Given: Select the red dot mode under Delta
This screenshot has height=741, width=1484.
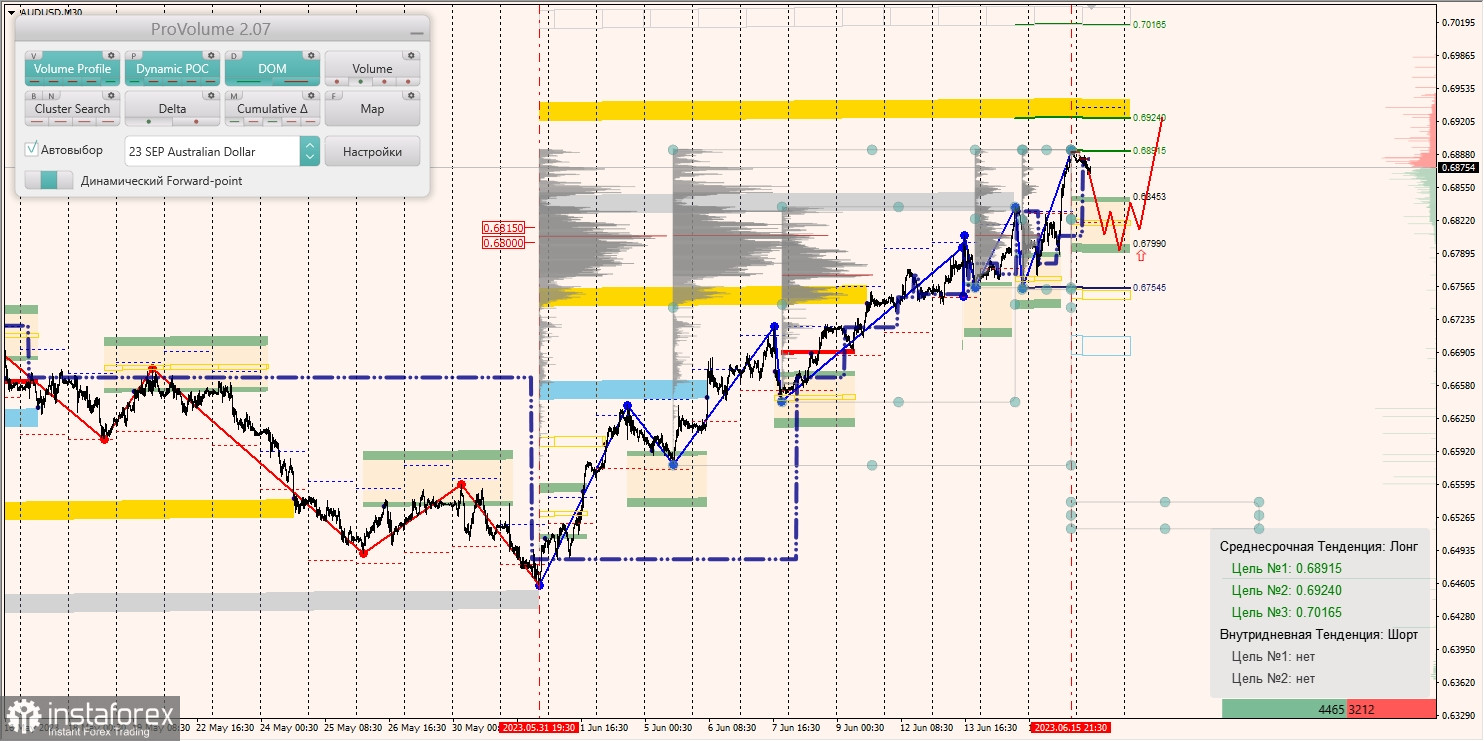Looking at the screenshot, I should click(196, 121).
